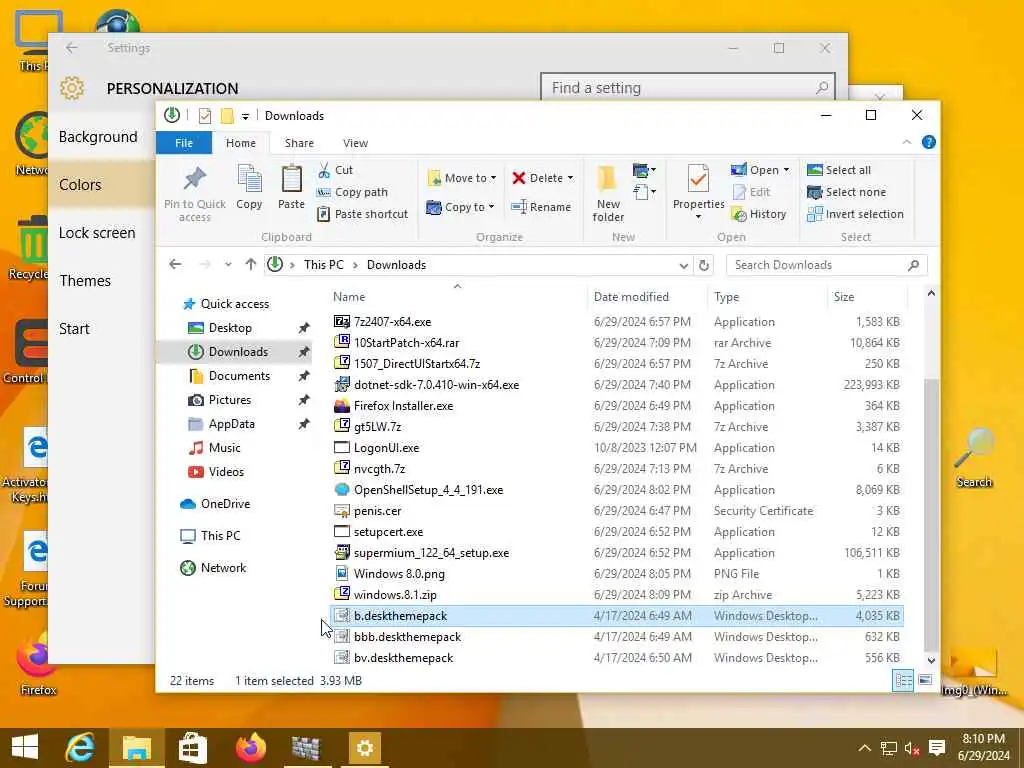This screenshot has height=768, width=1024.
Task: Open Action Center notifications icon
Action: (x=937, y=748)
